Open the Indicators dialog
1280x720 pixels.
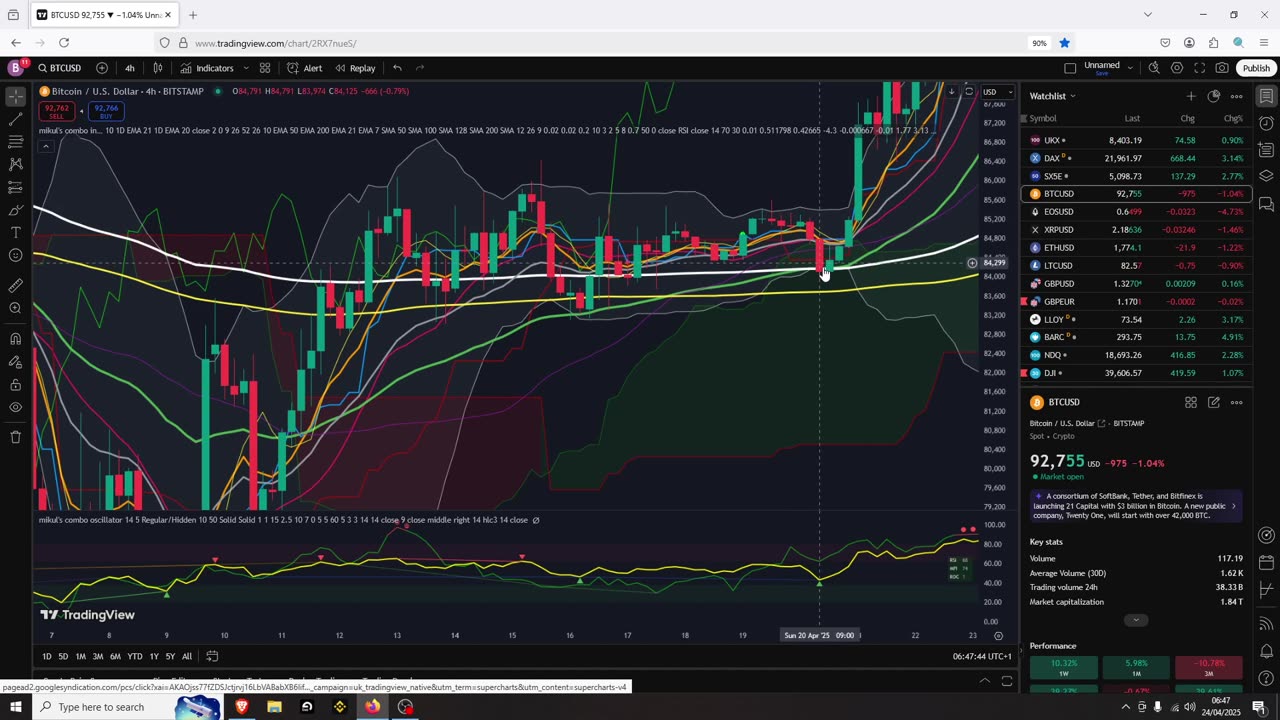pyautogui.click(x=207, y=68)
